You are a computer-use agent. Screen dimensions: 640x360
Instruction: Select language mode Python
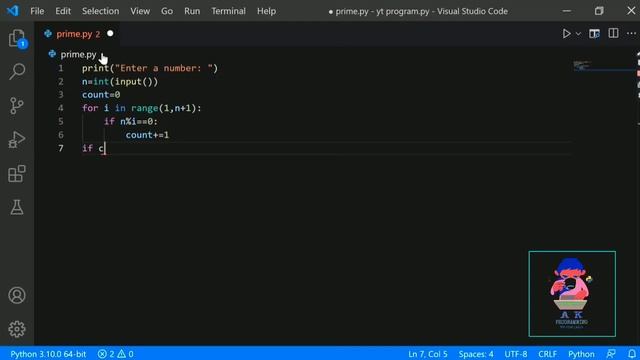581,354
